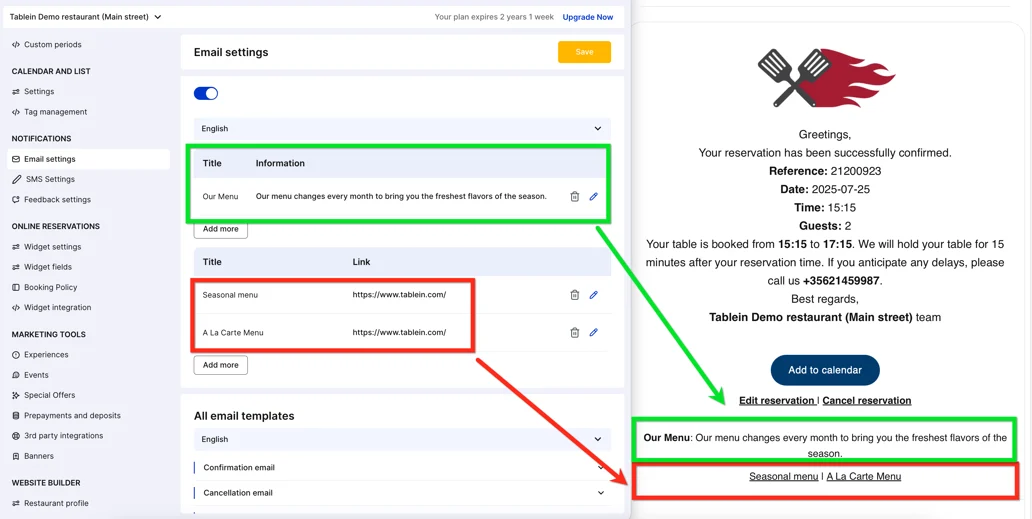Screen dimensions: 1032x519
Task: Delete the A La Carte Menu row
Action: (x=574, y=333)
